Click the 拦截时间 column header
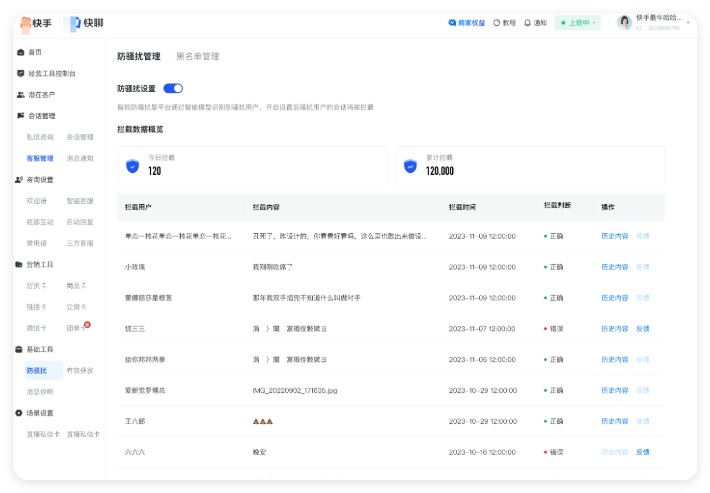 point(462,207)
